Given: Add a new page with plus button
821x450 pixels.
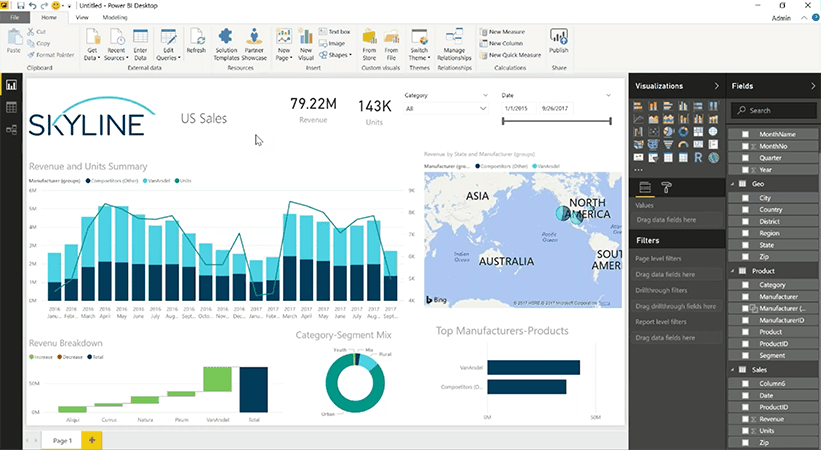Looking at the screenshot, I should [x=93, y=440].
